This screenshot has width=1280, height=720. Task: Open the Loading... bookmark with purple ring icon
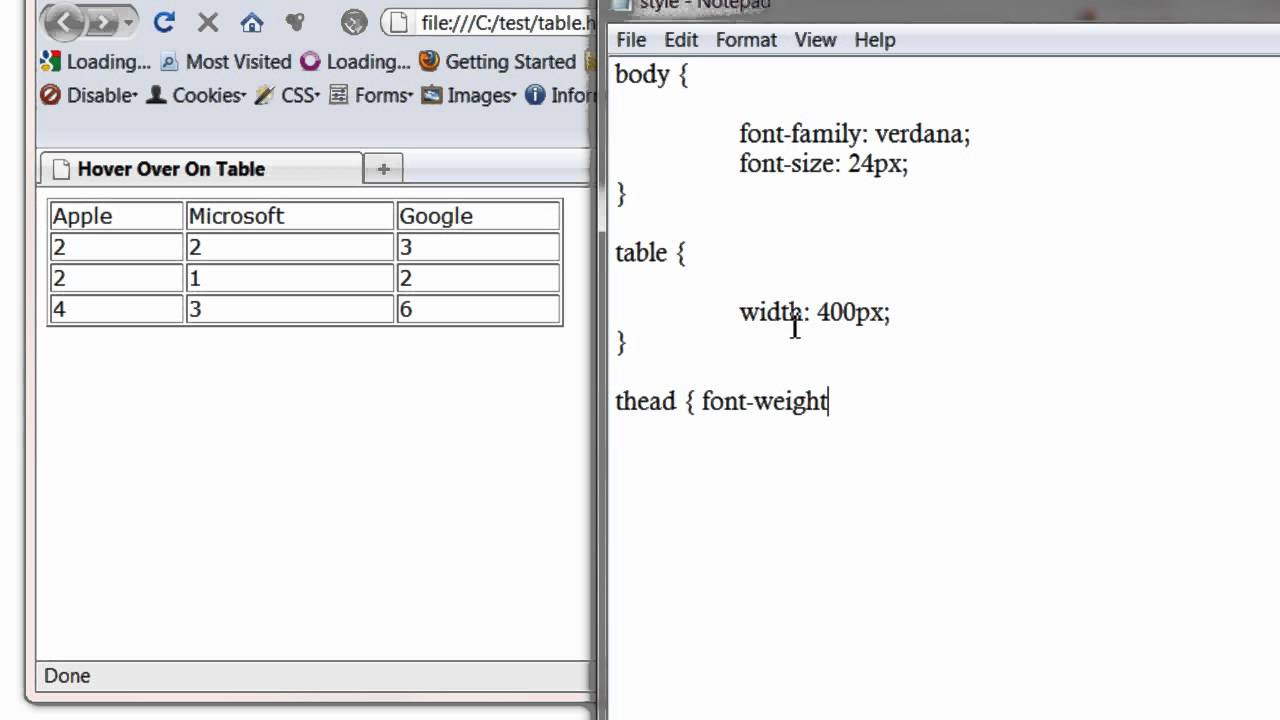pos(355,62)
